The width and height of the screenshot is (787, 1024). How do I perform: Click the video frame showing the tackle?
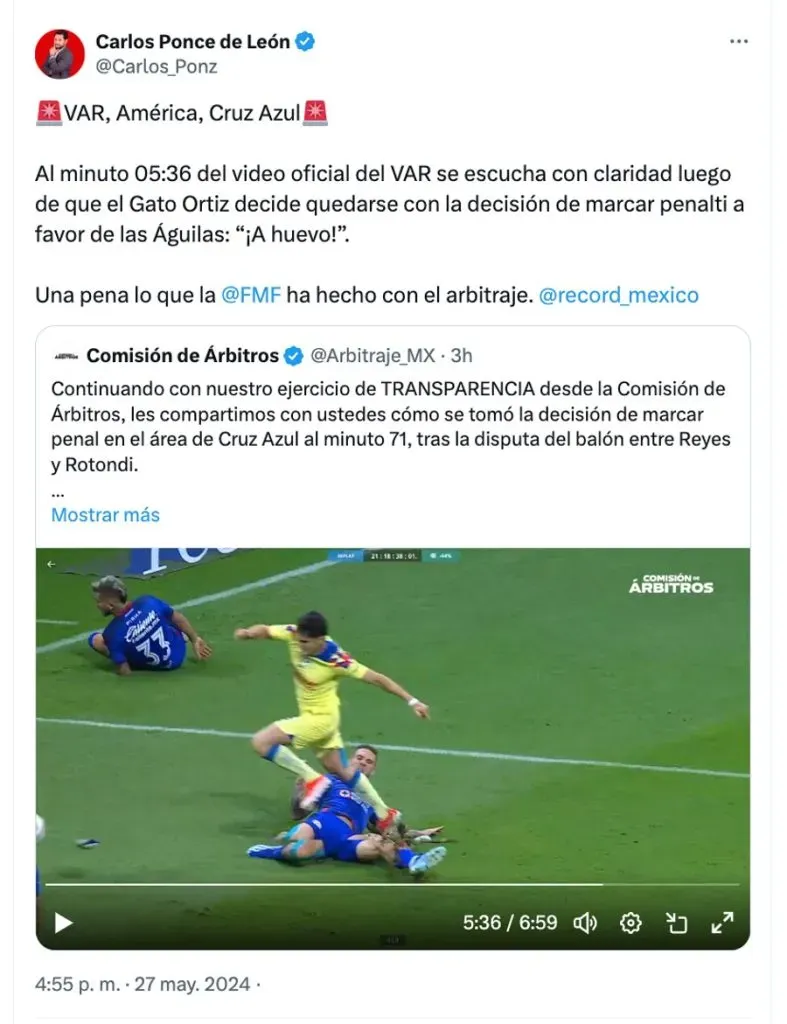(x=393, y=715)
